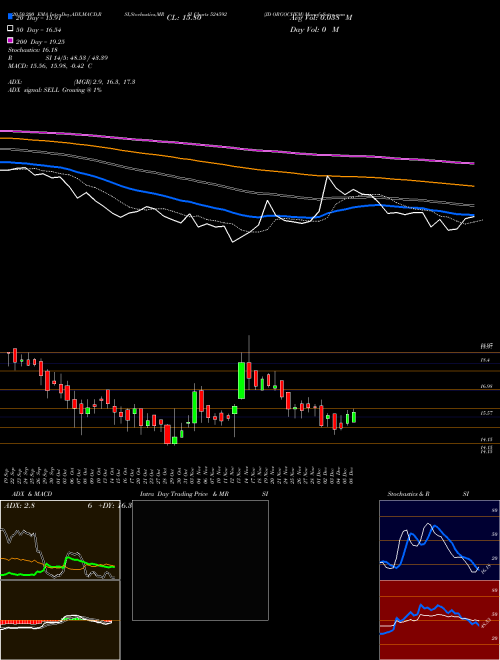Open the MACD histogram panel
Viewport: 500px width, 660px height.
click(60, 620)
